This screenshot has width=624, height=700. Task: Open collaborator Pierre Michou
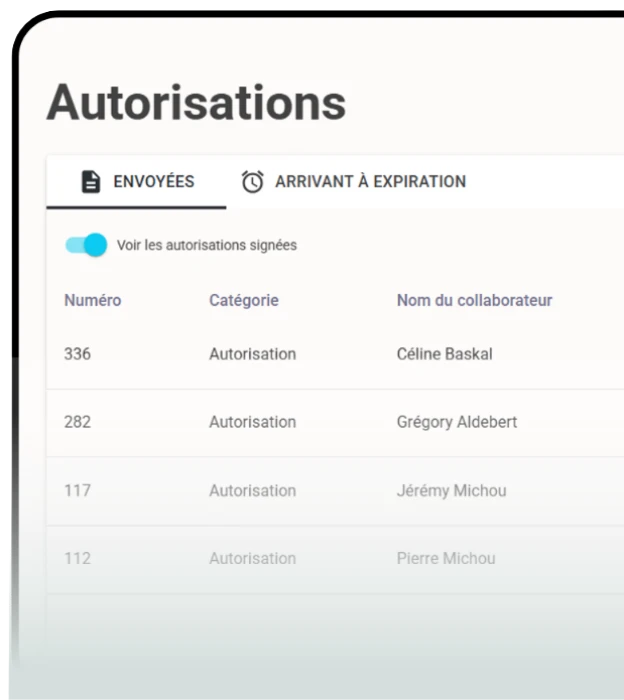(x=445, y=558)
